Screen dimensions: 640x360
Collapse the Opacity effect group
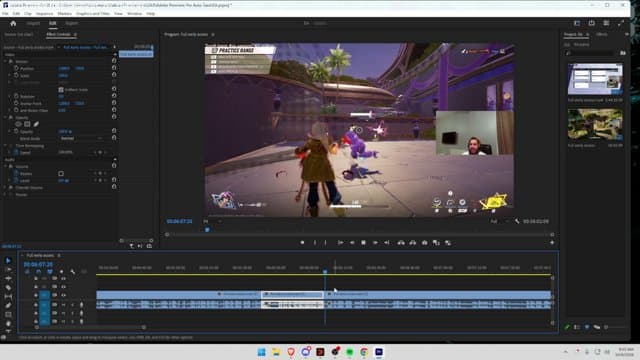click(x=5, y=117)
